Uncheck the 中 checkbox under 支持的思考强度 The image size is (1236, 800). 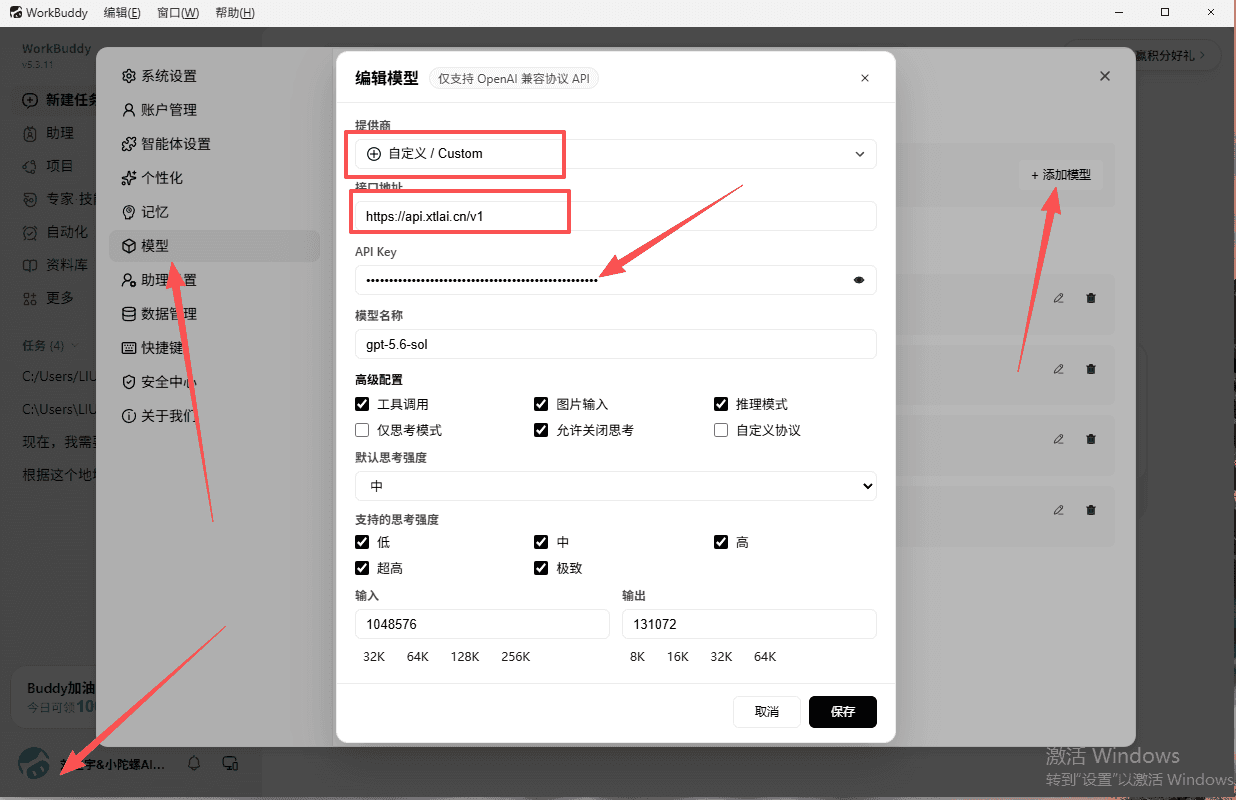click(541, 542)
